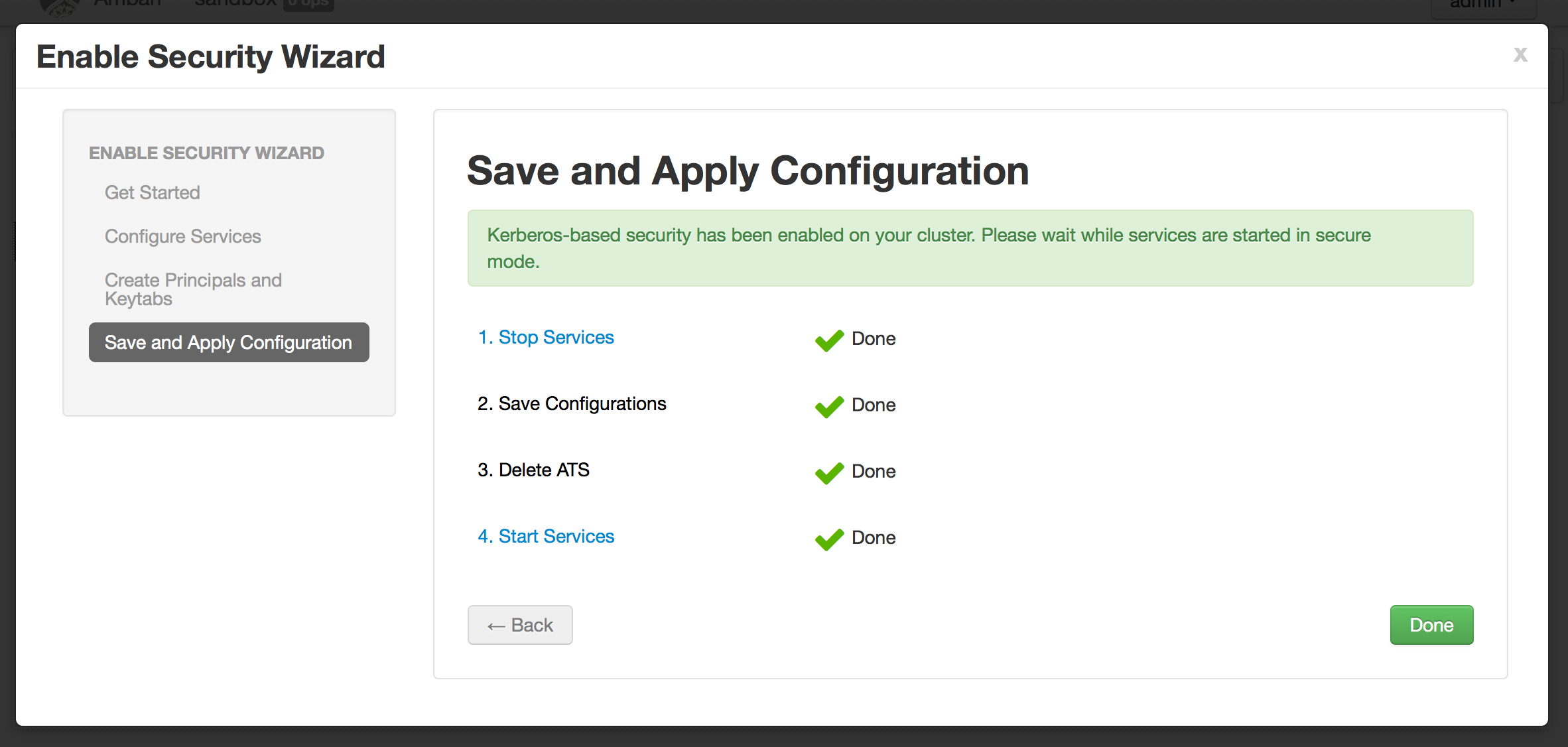Screen dimensions: 1568x747
Task: Click the sandbox cluster name
Action: click(235, 4)
